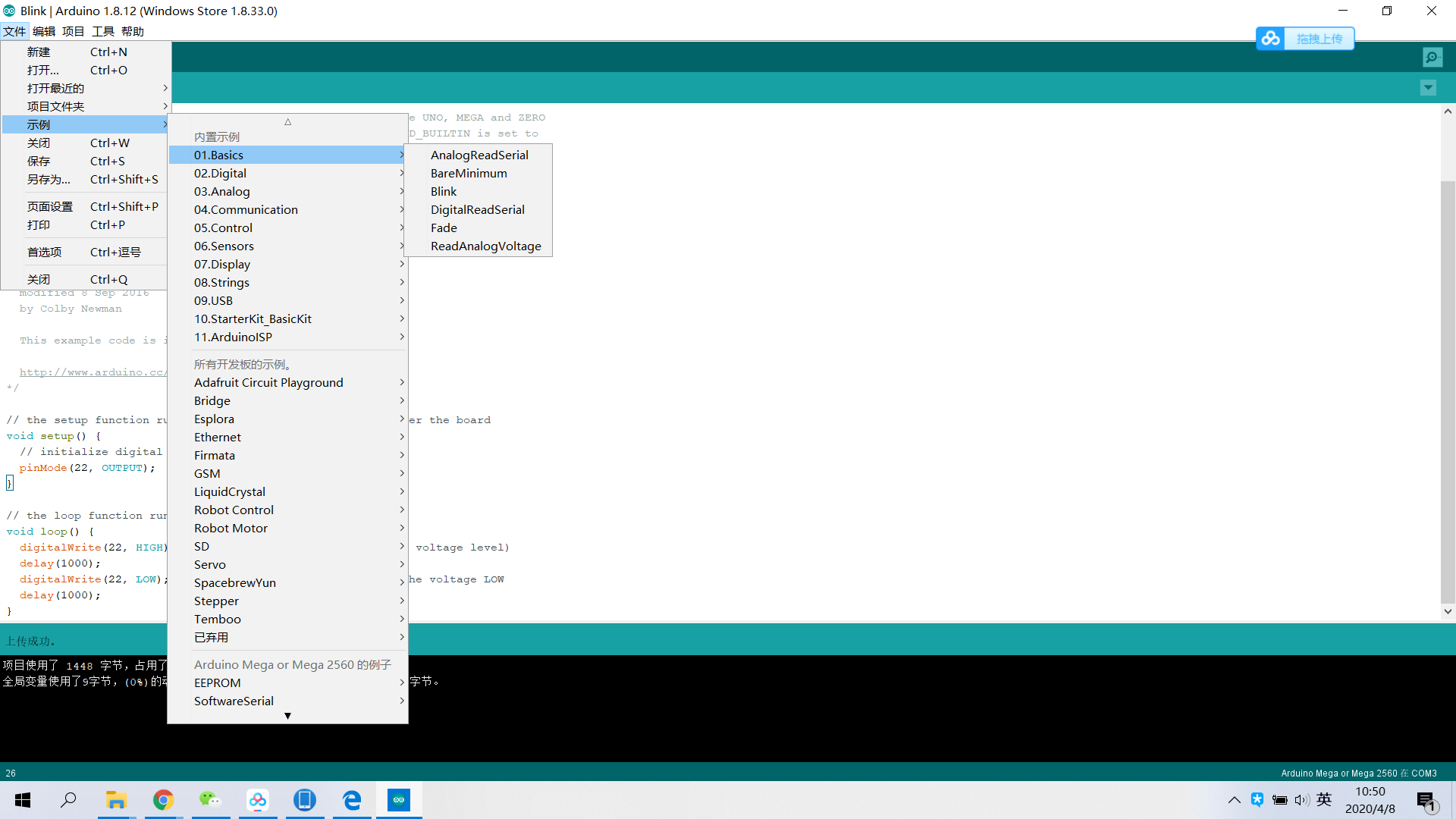Launch Chrome from the taskbar
This screenshot has width=1456, height=819.
(x=163, y=800)
